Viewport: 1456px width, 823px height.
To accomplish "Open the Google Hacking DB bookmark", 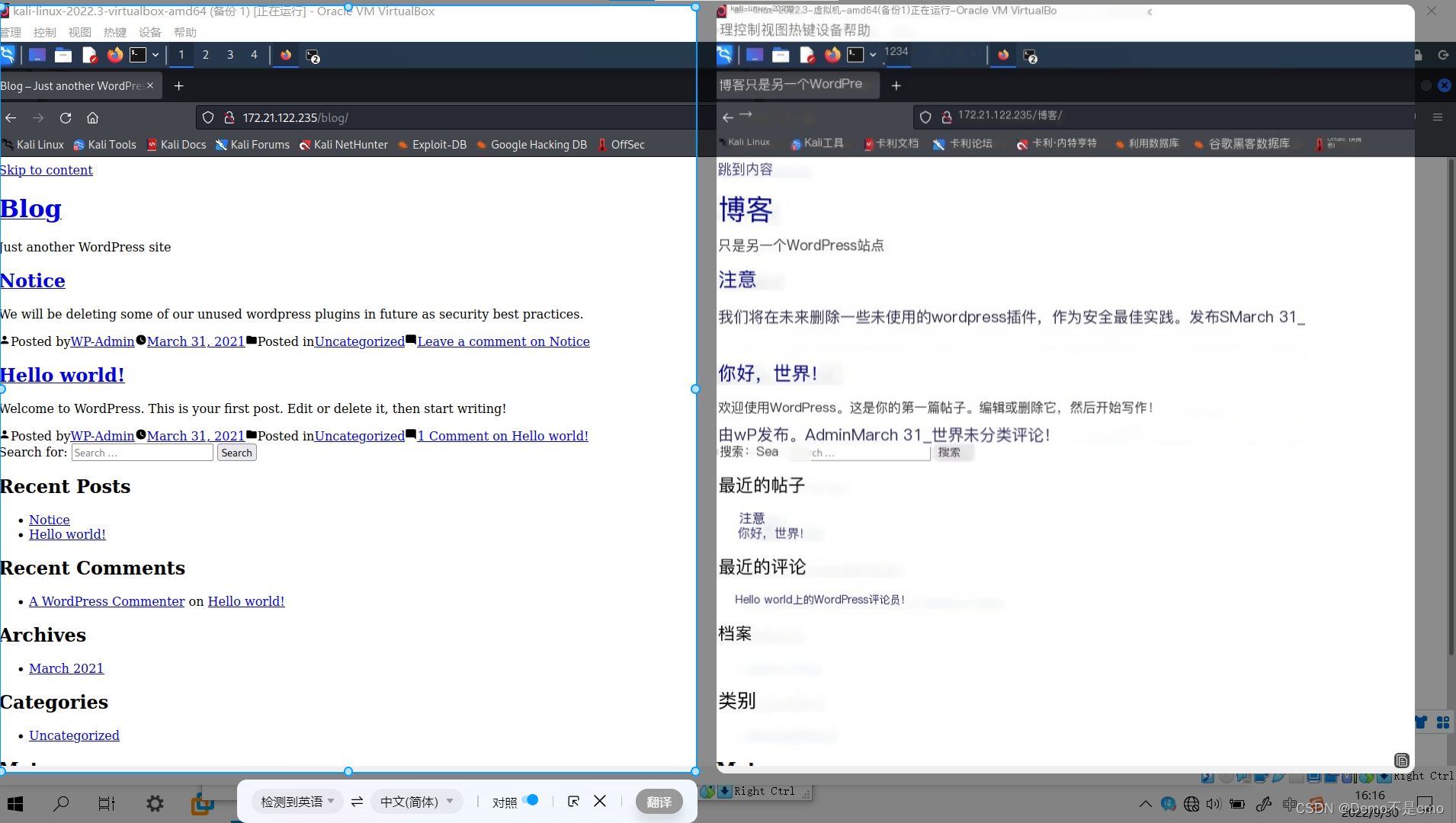I will tap(531, 145).
